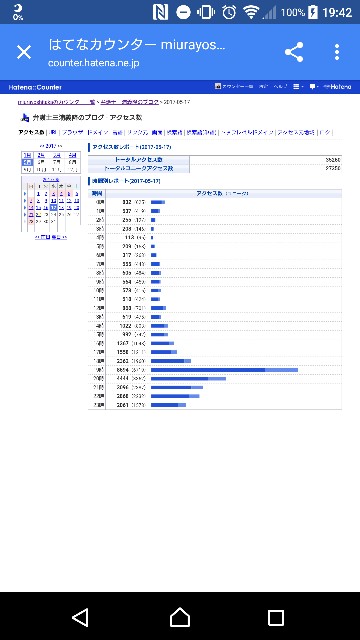The width and height of the screenshot is (360, 640).
Task: Open the three-dot overflow menu
Action: coord(337,52)
